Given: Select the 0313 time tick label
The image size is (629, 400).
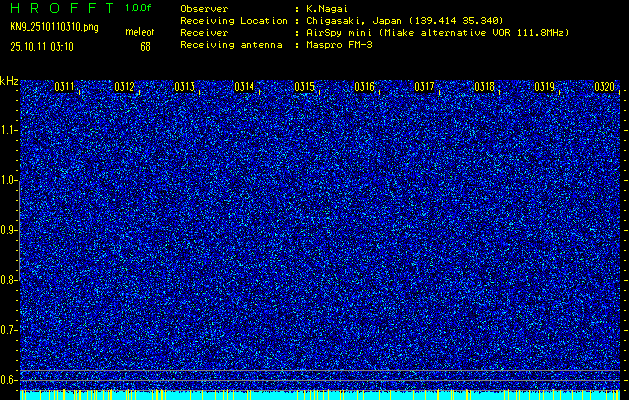Looking at the screenshot, I should click(x=184, y=88).
